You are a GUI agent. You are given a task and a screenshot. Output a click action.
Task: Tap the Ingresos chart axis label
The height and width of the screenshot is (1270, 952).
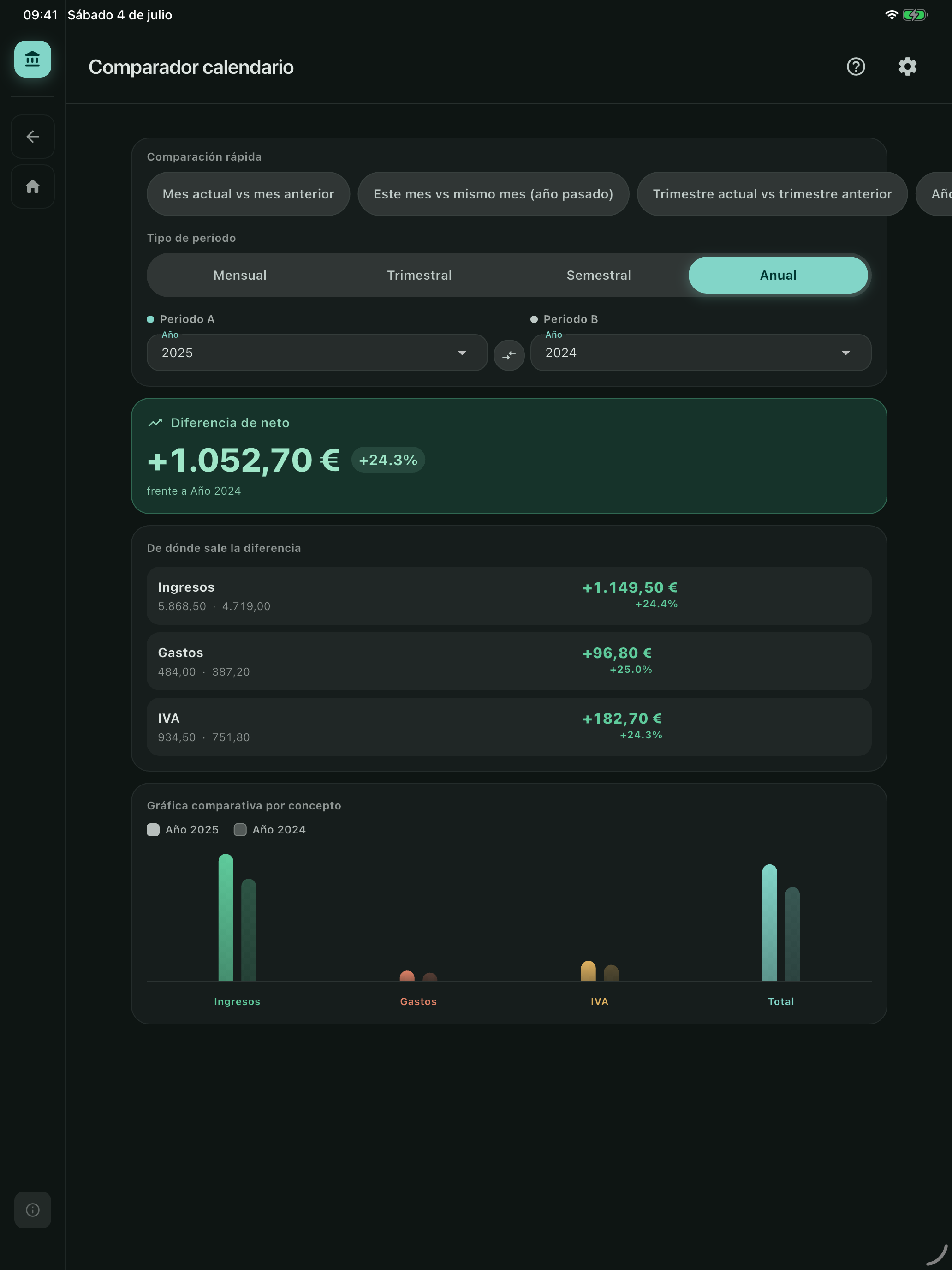[x=237, y=1001]
